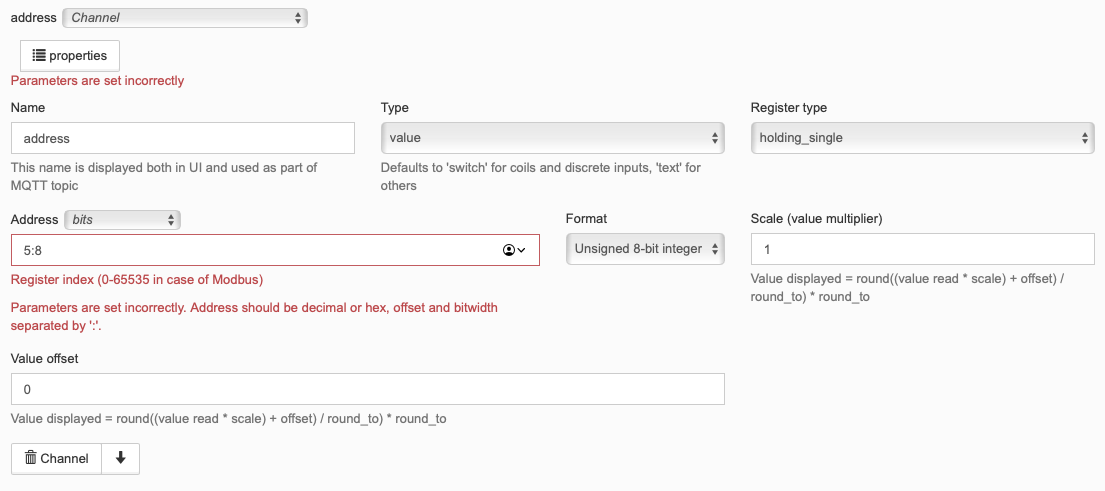The height and width of the screenshot is (491, 1105).
Task: Click the list icon on properties button
Action: click(x=39, y=55)
